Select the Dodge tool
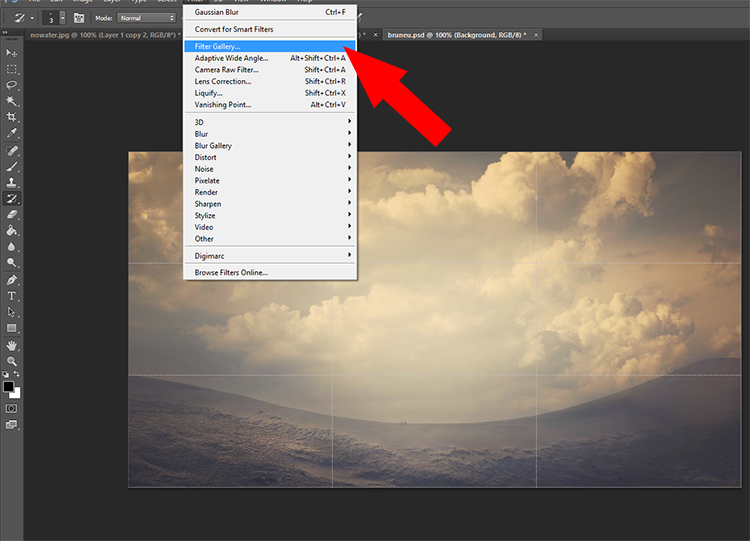This screenshot has width=750, height=541. 11,262
